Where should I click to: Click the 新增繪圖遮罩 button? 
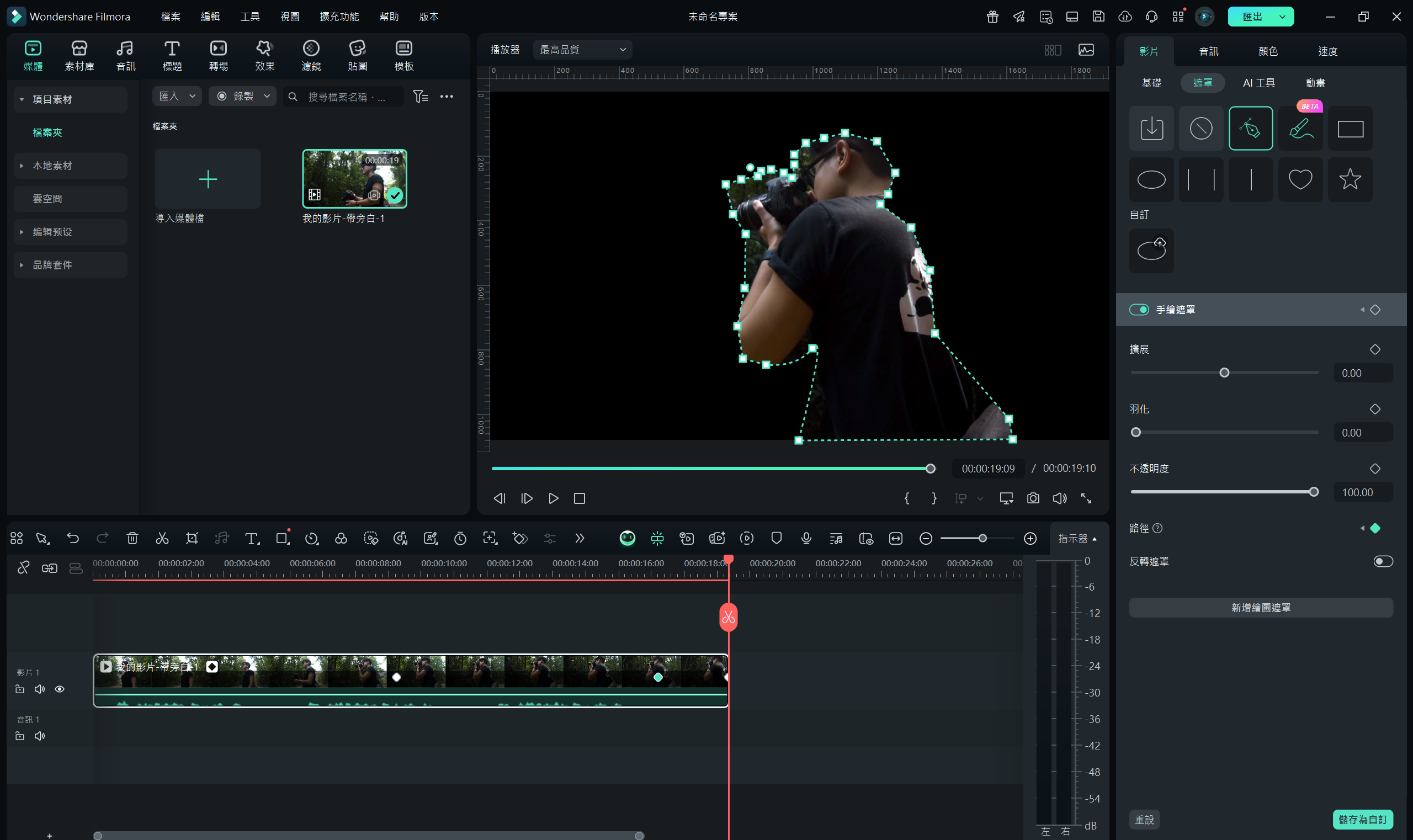[1260, 607]
